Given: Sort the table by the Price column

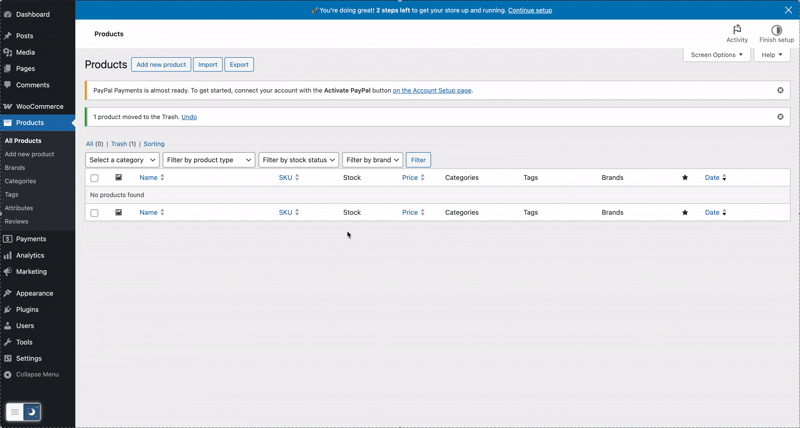Looking at the screenshot, I should pos(410,178).
